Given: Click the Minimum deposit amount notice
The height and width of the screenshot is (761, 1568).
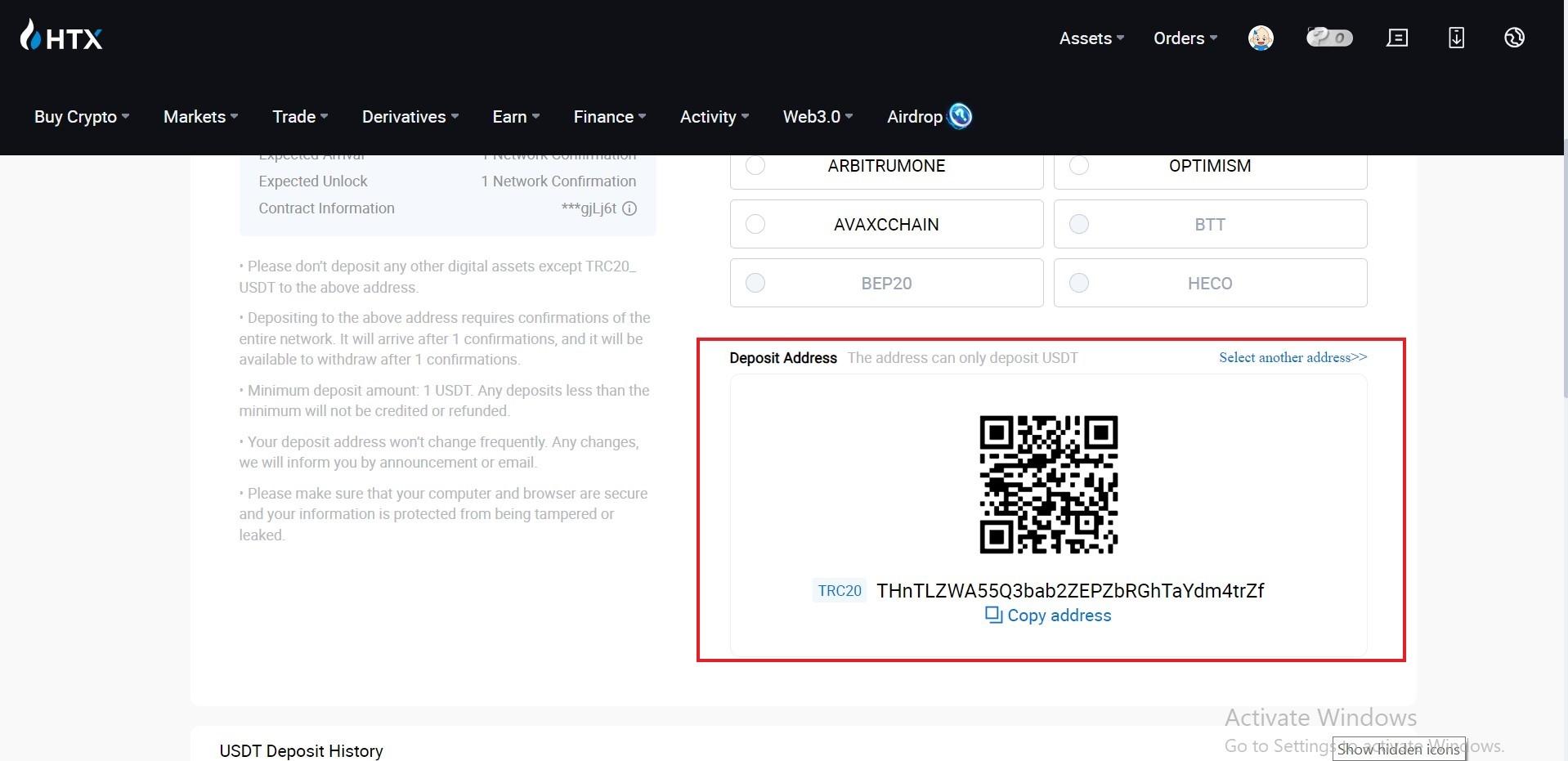Looking at the screenshot, I should pyautogui.click(x=444, y=401).
